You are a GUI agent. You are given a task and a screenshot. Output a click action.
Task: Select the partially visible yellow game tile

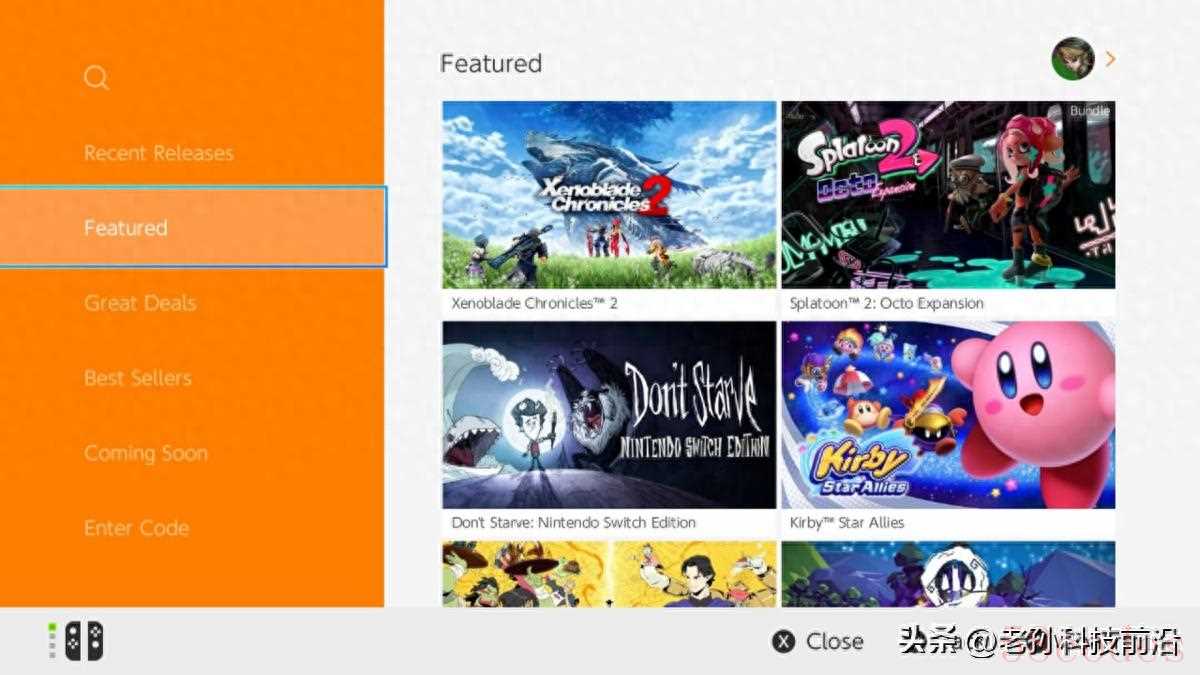pos(609,574)
